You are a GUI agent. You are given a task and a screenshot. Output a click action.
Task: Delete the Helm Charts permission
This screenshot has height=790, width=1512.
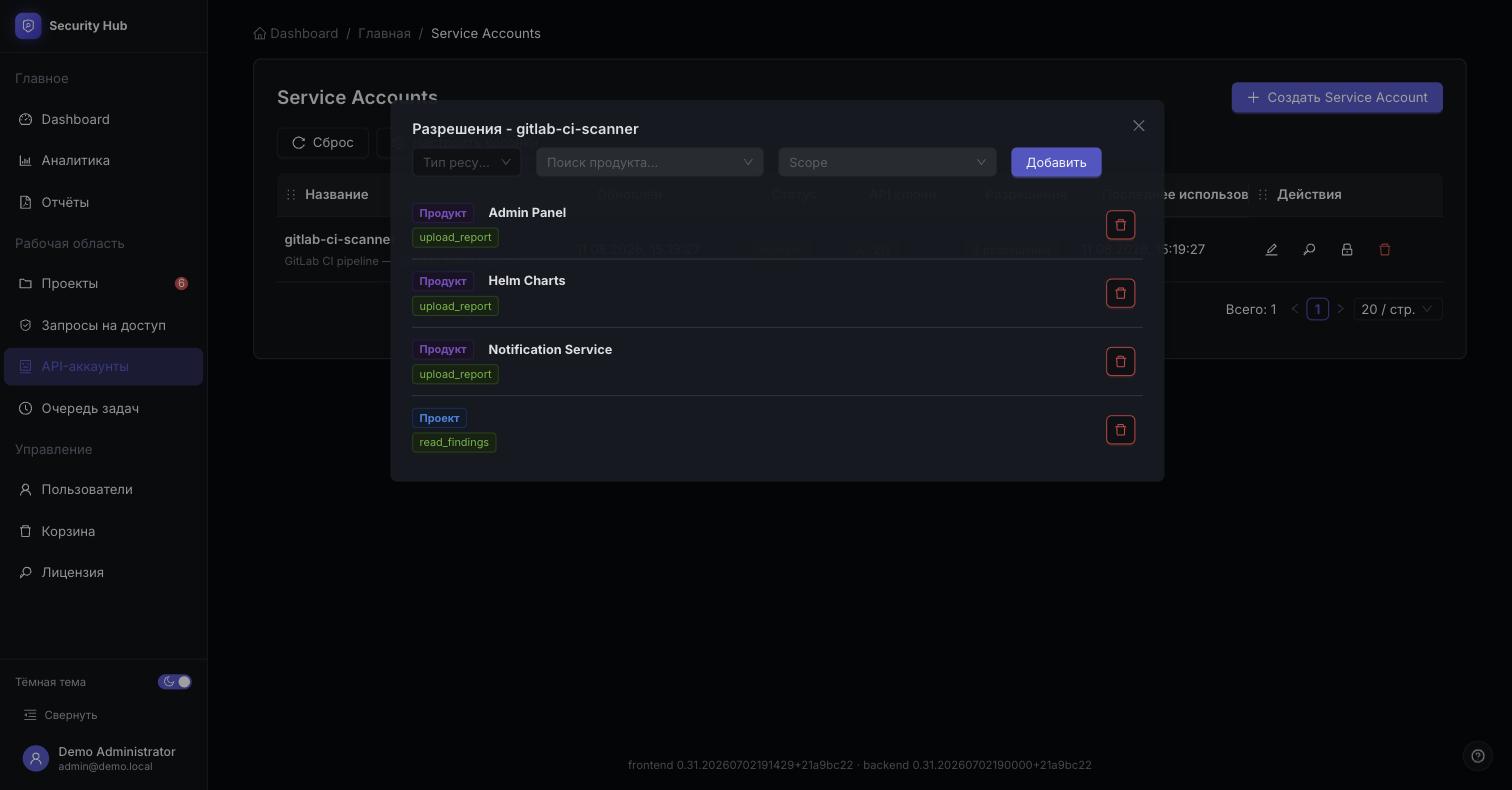[x=1120, y=293]
